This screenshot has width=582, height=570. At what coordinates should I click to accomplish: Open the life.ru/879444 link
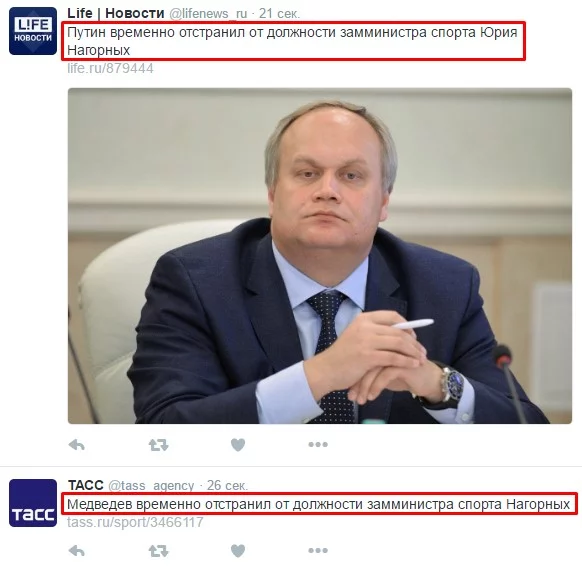click(110, 68)
